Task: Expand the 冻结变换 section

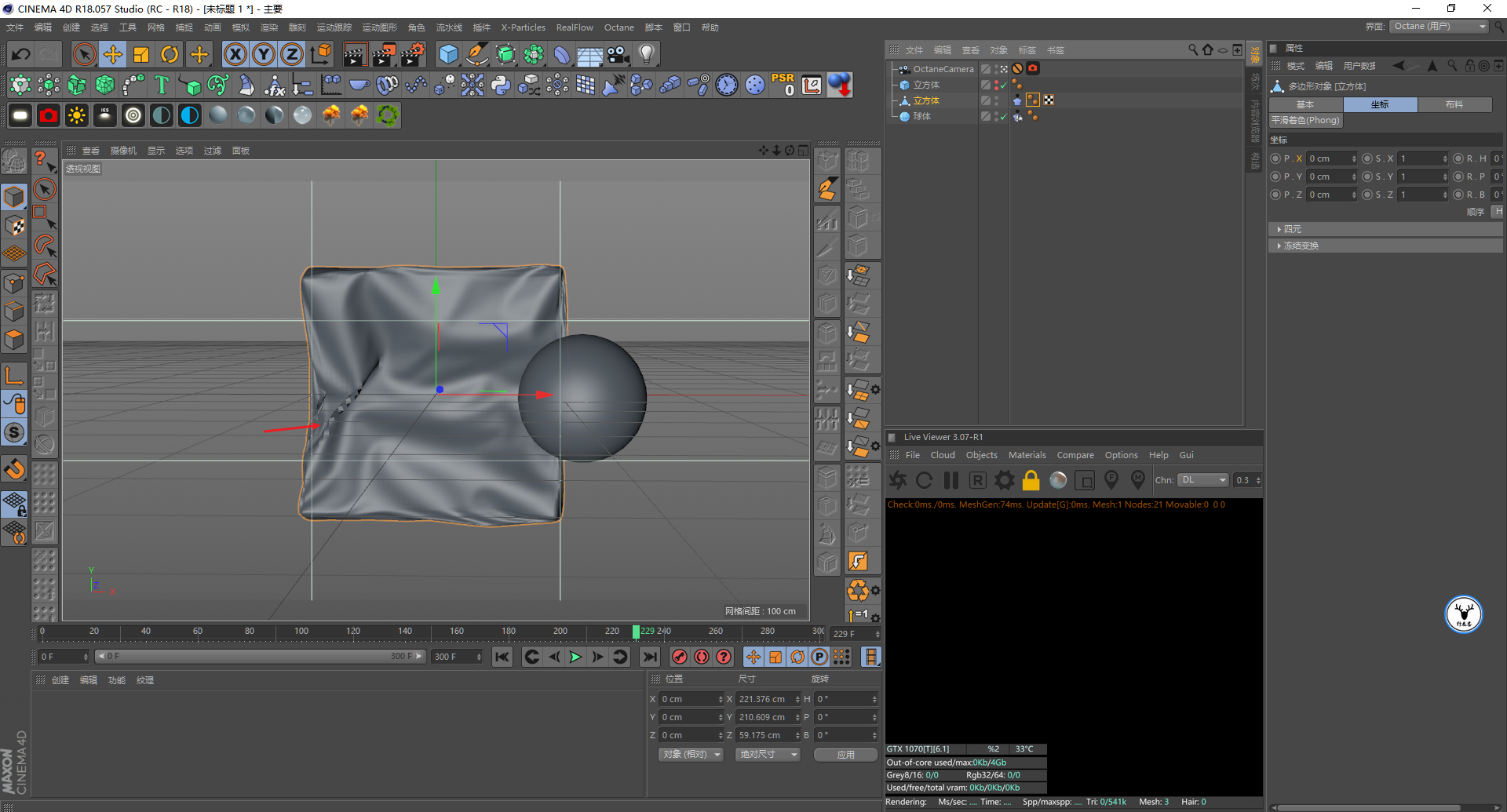Action: click(x=1385, y=246)
